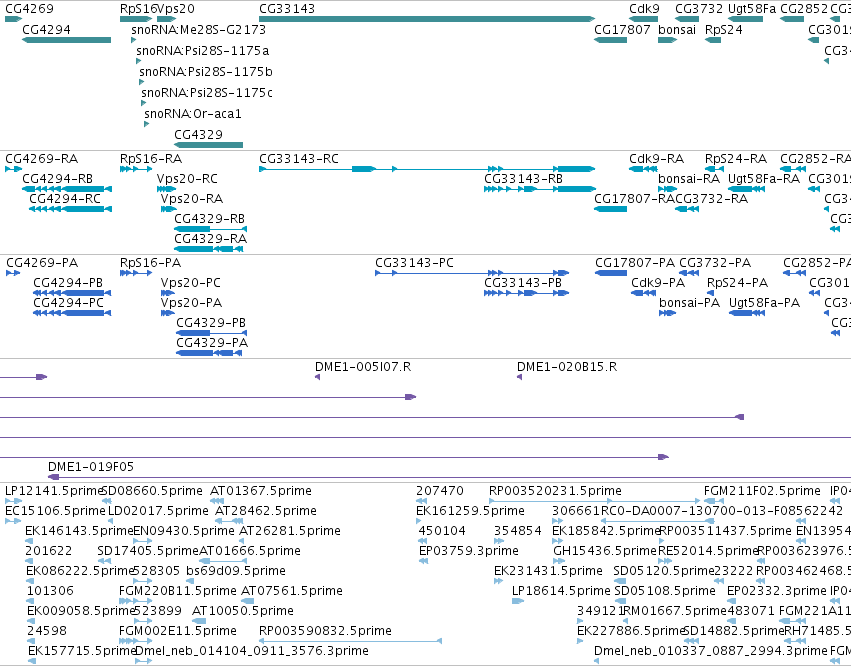Open the bonsai-PA protein label

[x=689, y=303]
